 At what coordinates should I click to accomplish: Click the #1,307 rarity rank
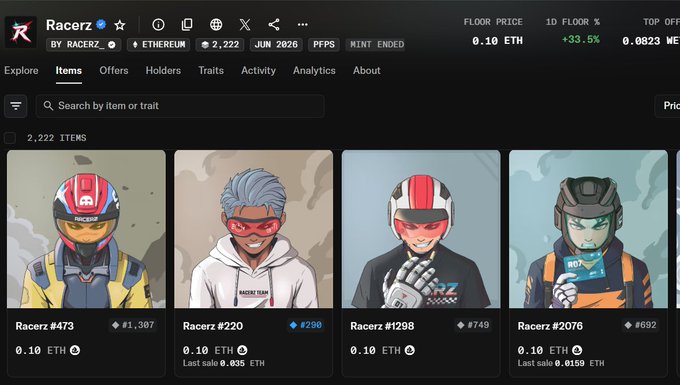(x=138, y=325)
